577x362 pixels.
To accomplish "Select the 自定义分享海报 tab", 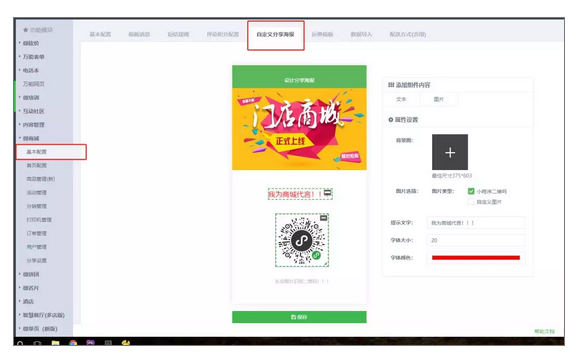I will [276, 35].
